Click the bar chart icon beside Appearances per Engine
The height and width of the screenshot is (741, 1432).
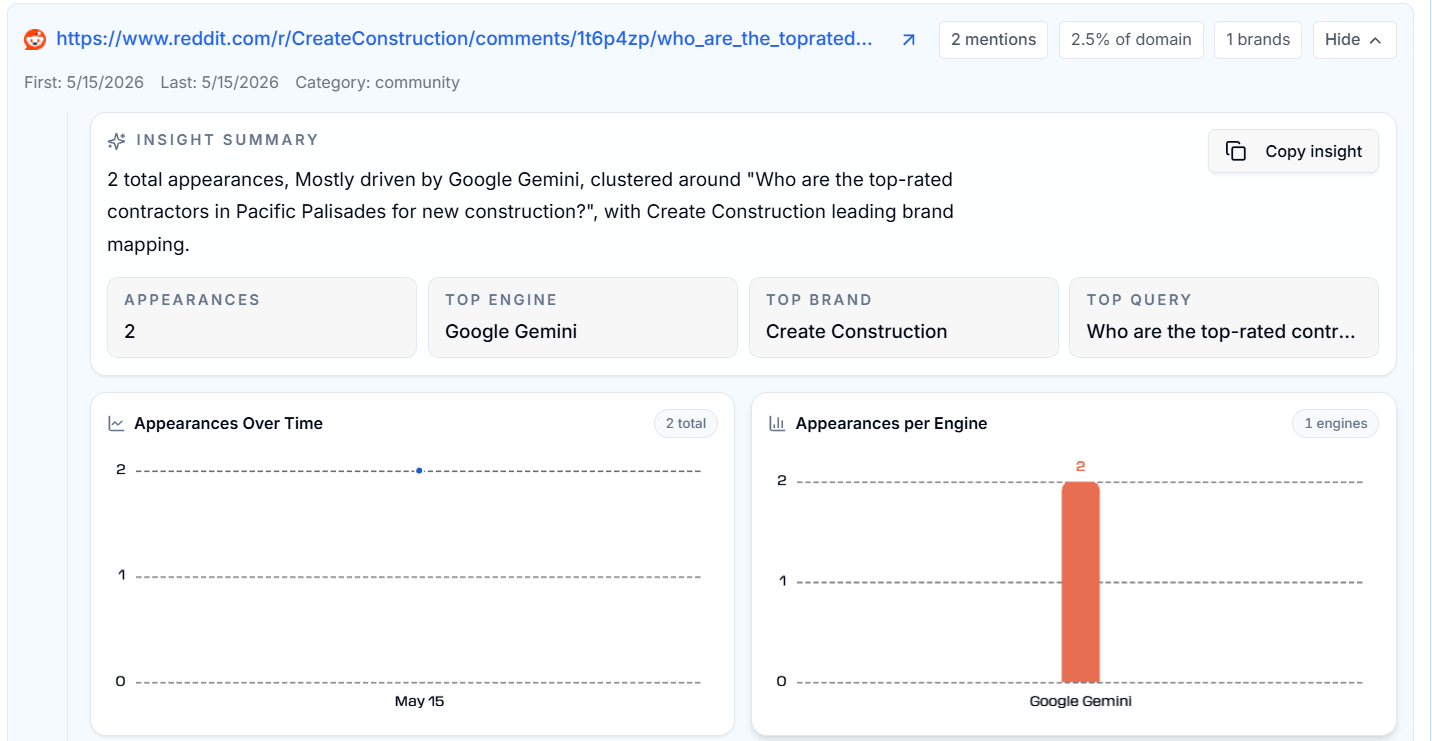pyautogui.click(x=777, y=424)
